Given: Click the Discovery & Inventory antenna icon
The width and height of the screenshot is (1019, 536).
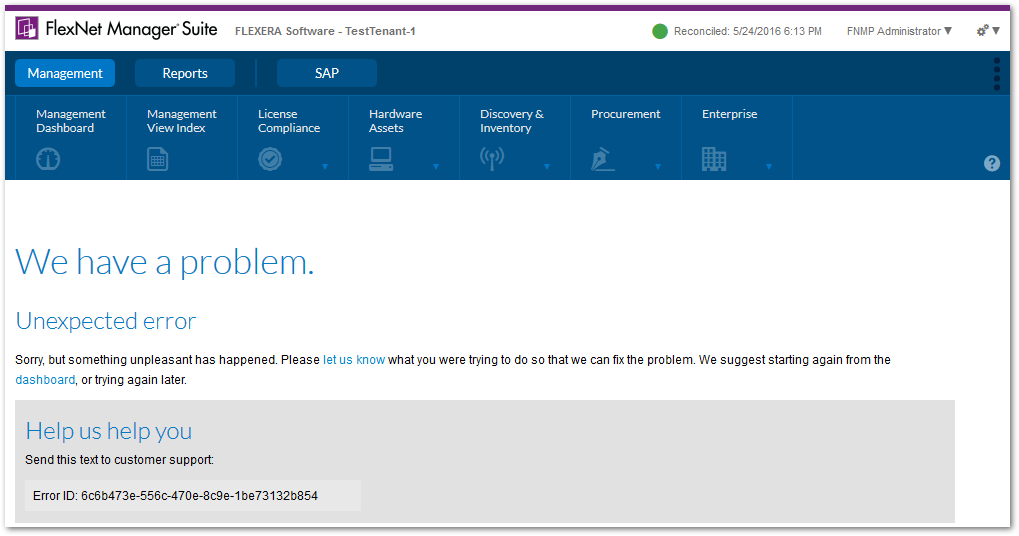Looking at the screenshot, I should pyautogui.click(x=491, y=159).
